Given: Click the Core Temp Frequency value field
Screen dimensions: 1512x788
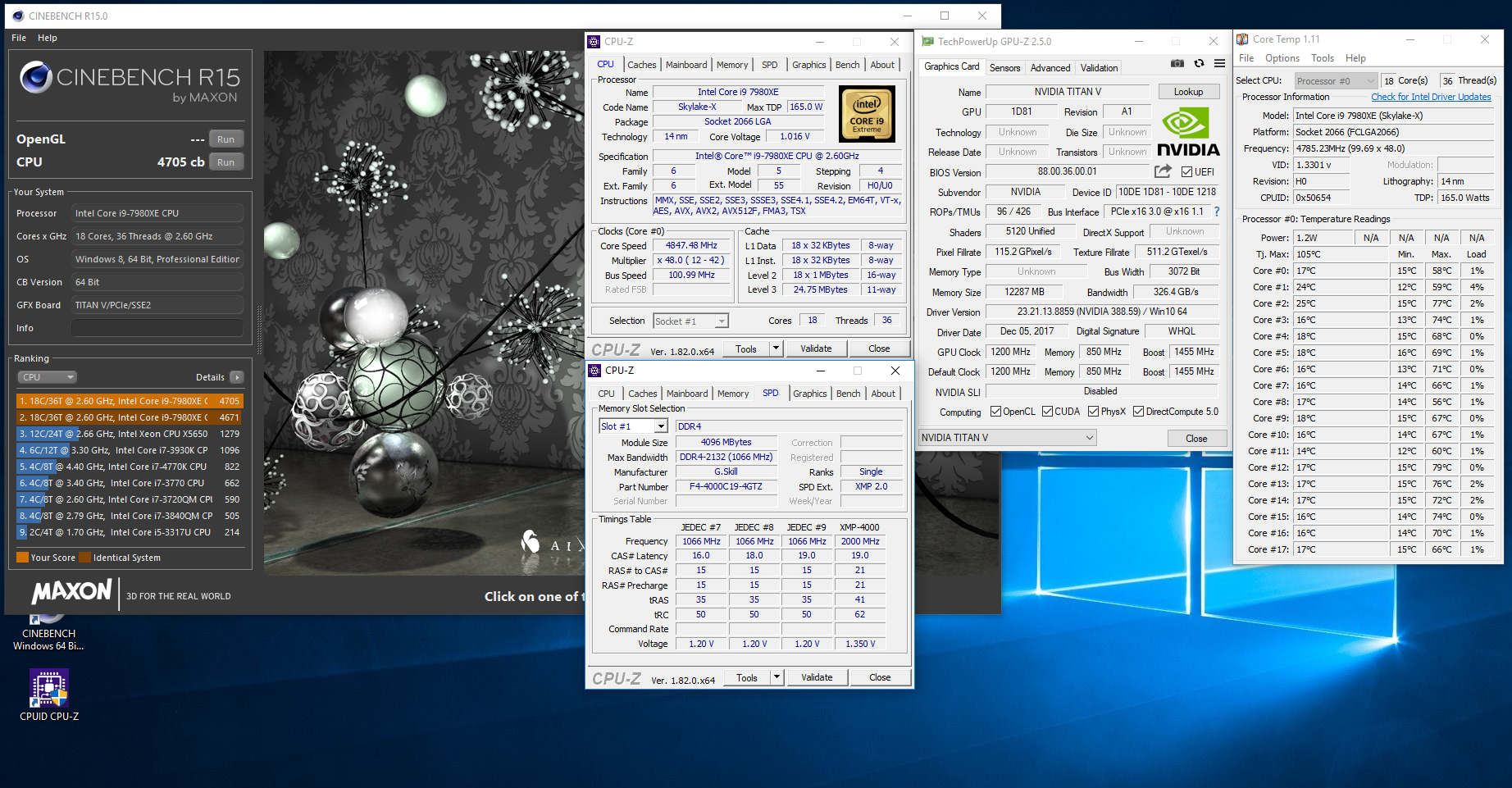Looking at the screenshot, I should tap(1394, 148).
